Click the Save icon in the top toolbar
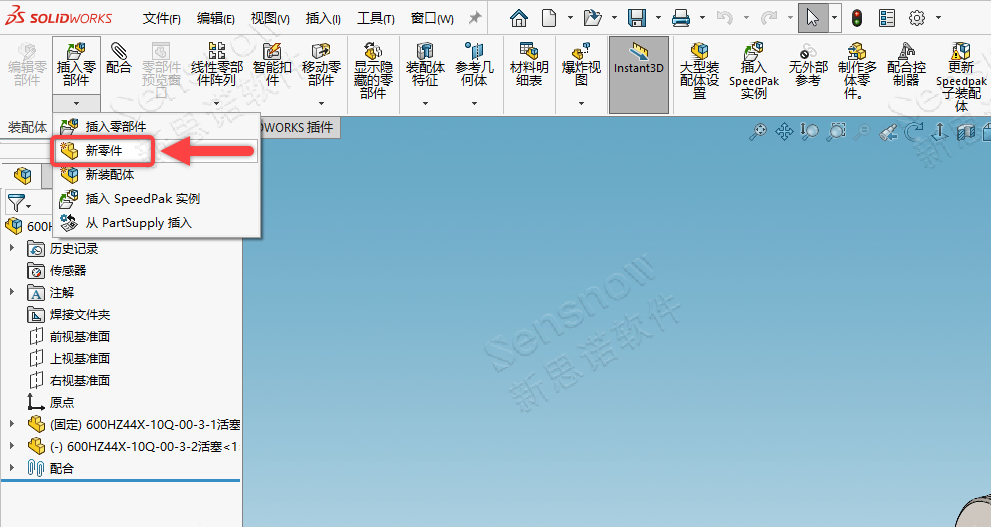991x527 pixels. tap(637, 18)
